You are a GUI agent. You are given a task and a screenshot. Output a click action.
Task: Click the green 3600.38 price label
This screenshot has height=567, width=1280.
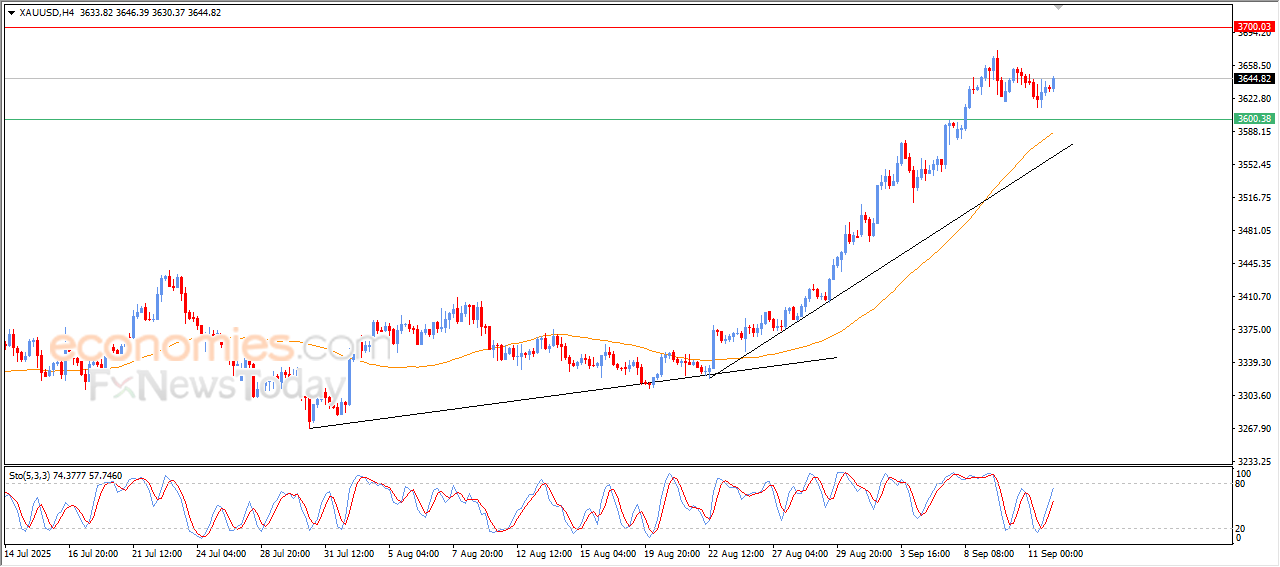[1254, 119]
